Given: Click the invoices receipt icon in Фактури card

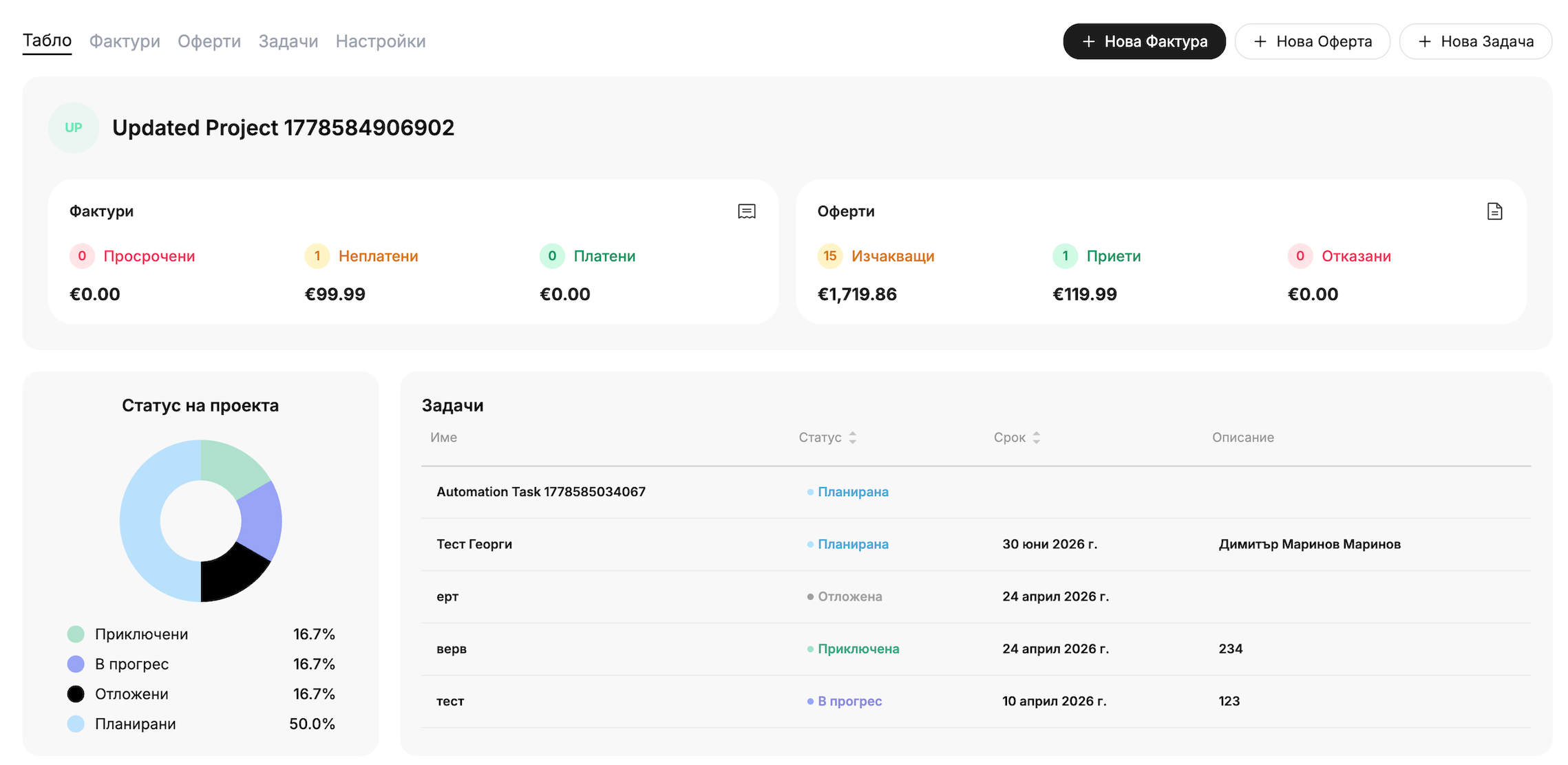Looking at the screenshot, I should [746, 211].
